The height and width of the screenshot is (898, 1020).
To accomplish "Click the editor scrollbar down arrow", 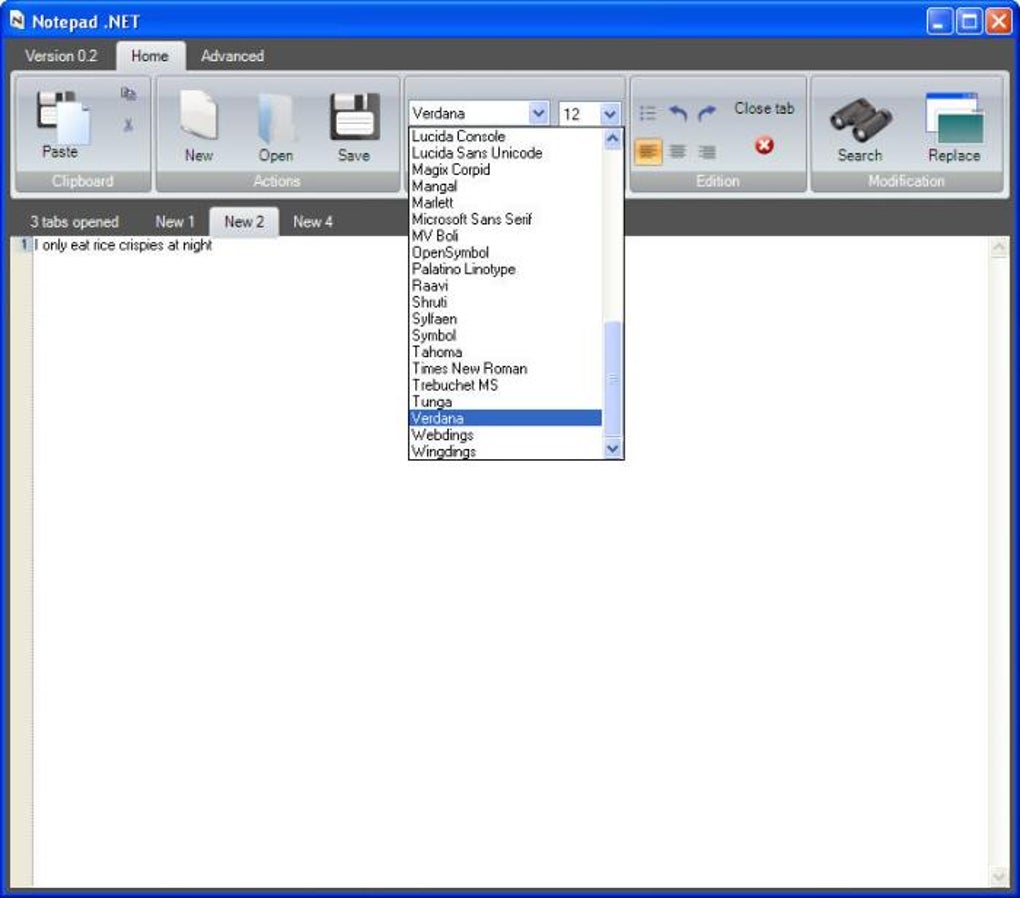I will click(999, 877).
